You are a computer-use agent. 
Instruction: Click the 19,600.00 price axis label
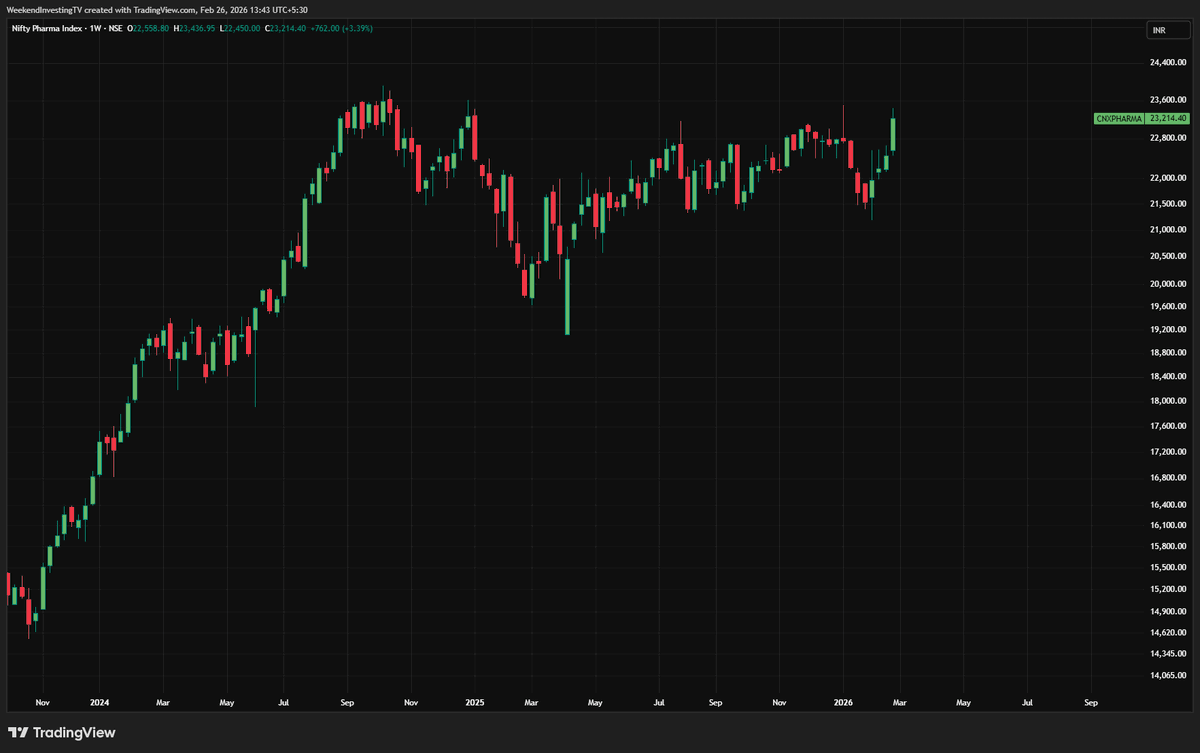coord(1168,307)
